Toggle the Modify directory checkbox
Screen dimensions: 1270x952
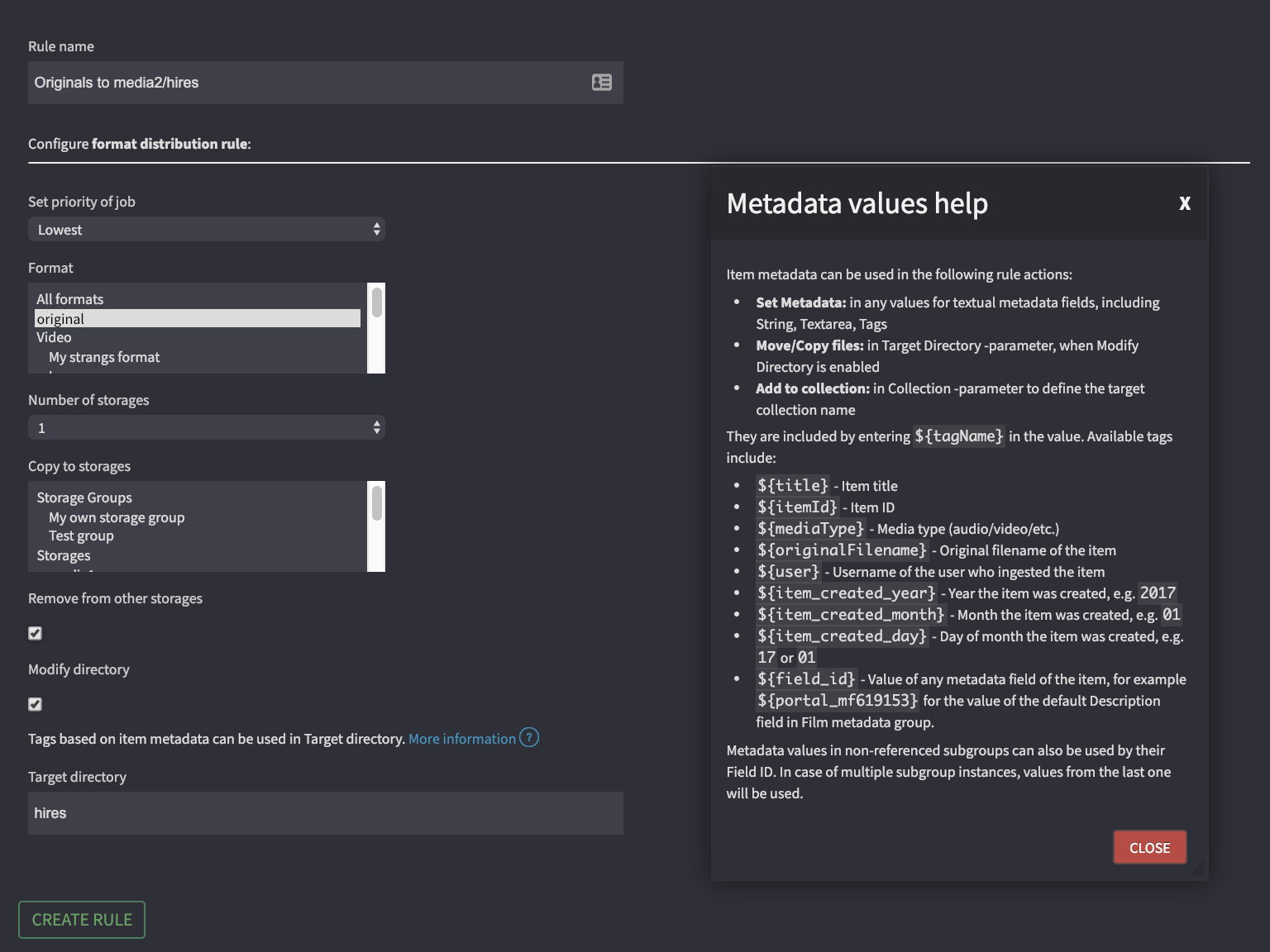pos(35,704)
